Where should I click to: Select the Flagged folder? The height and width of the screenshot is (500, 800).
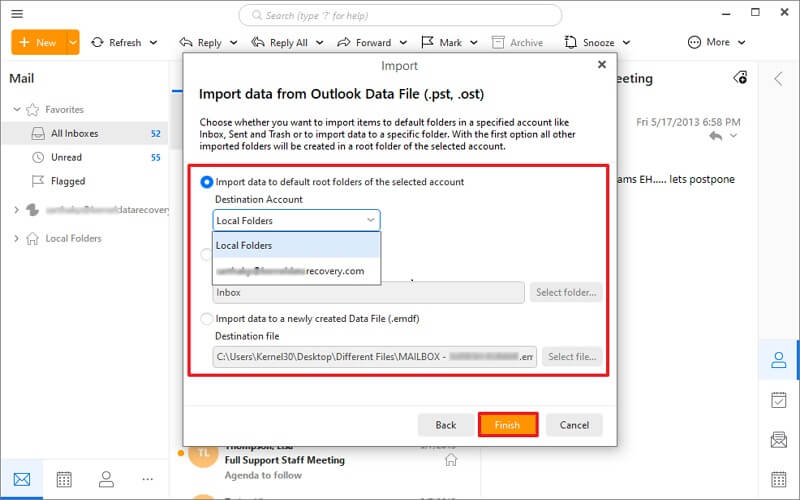(85, 181)
